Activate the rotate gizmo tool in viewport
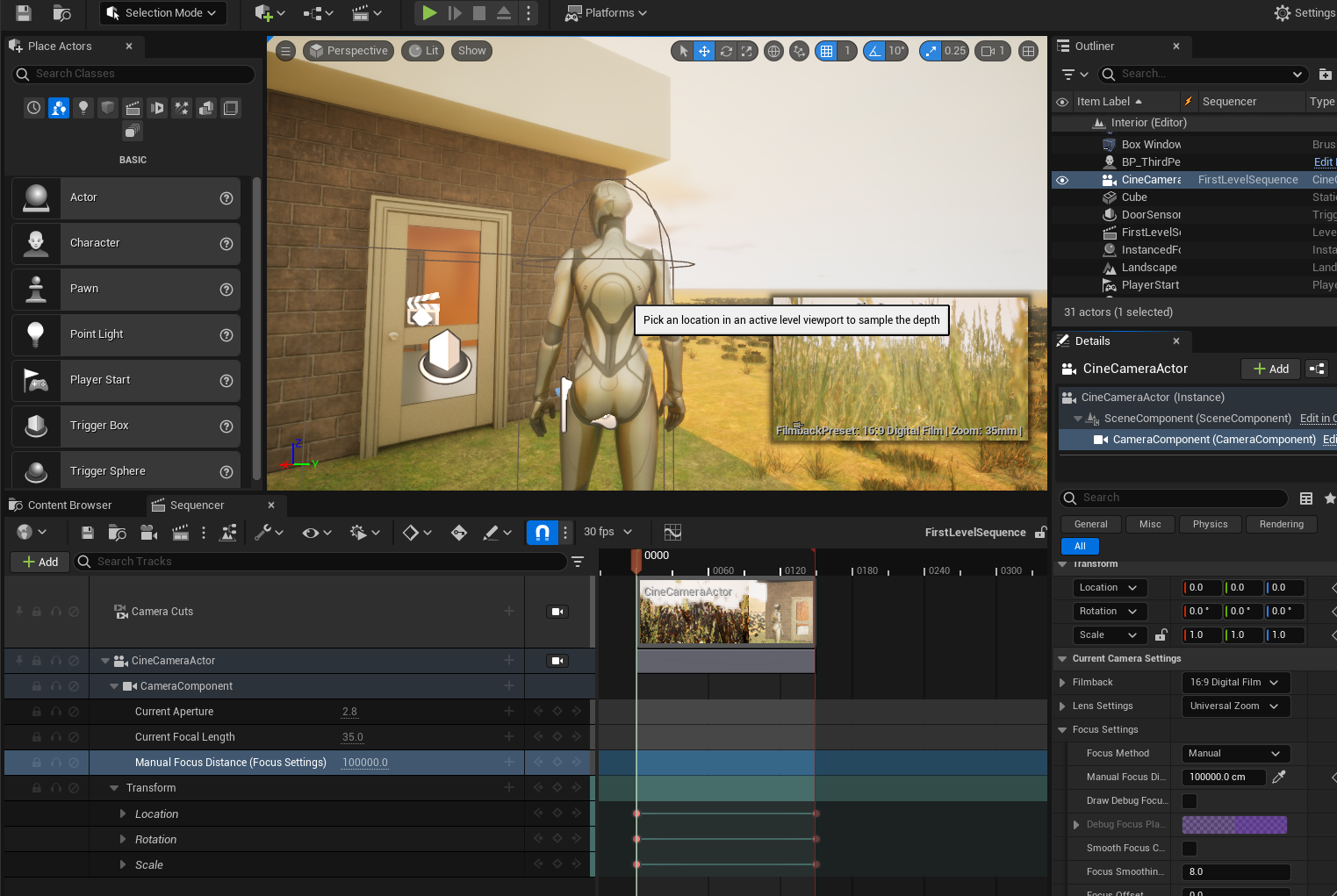The height and width of the screenshot is (896, 1337). pyautogui.click(x=726, y=51)
